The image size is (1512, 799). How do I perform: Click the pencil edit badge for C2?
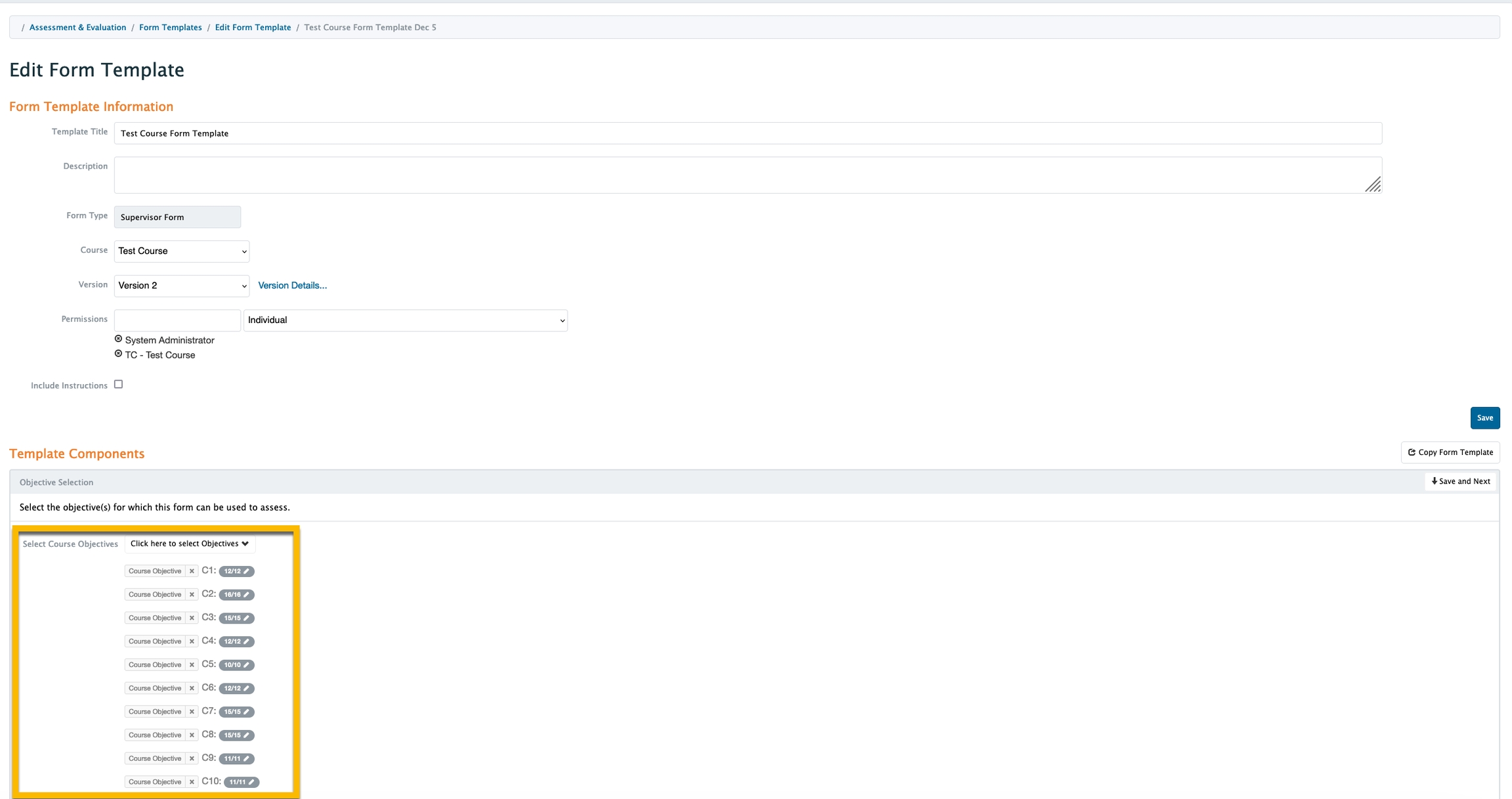(236, 595)
